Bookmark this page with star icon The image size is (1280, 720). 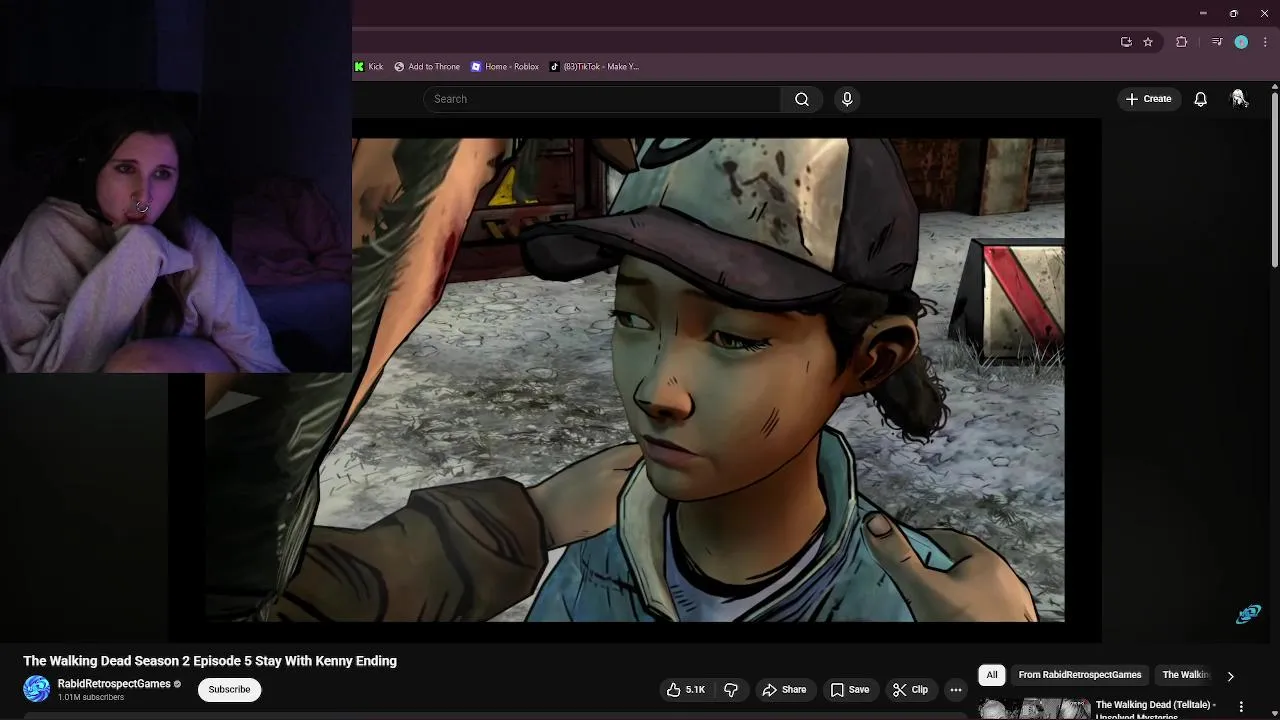point(1148,42)
